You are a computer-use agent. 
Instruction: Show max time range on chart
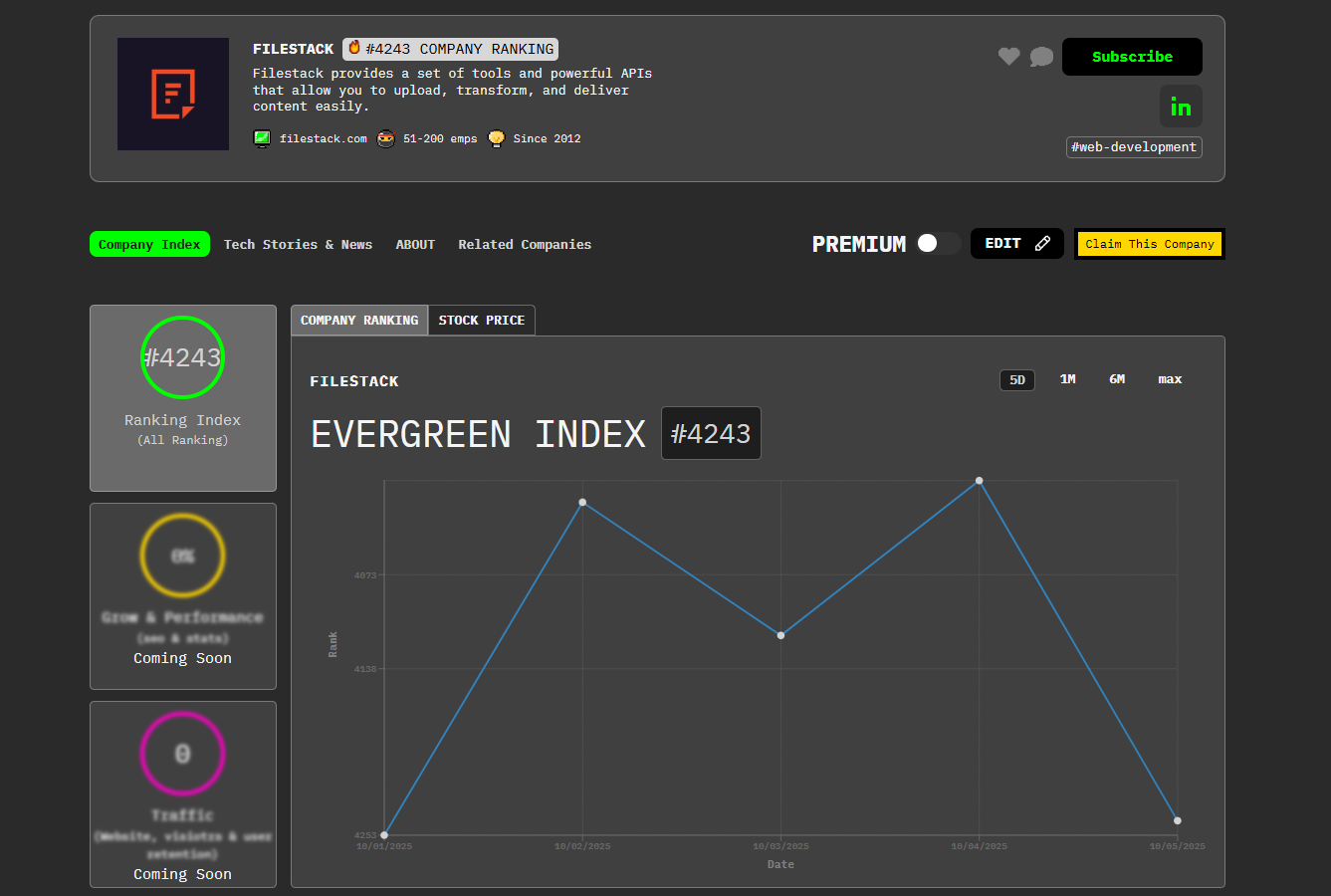click(1170, 379)
